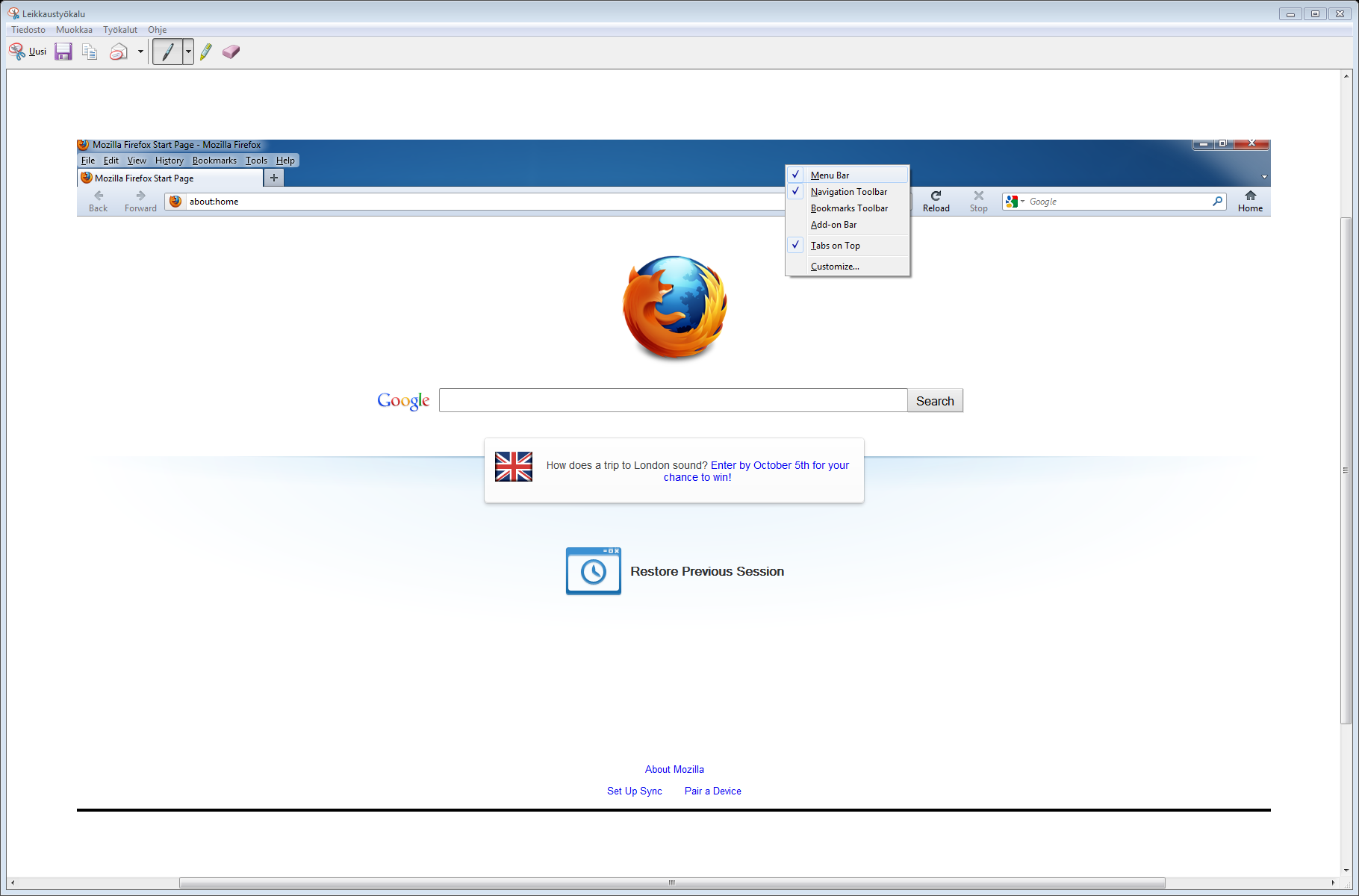Select the eraser tool

231,52
